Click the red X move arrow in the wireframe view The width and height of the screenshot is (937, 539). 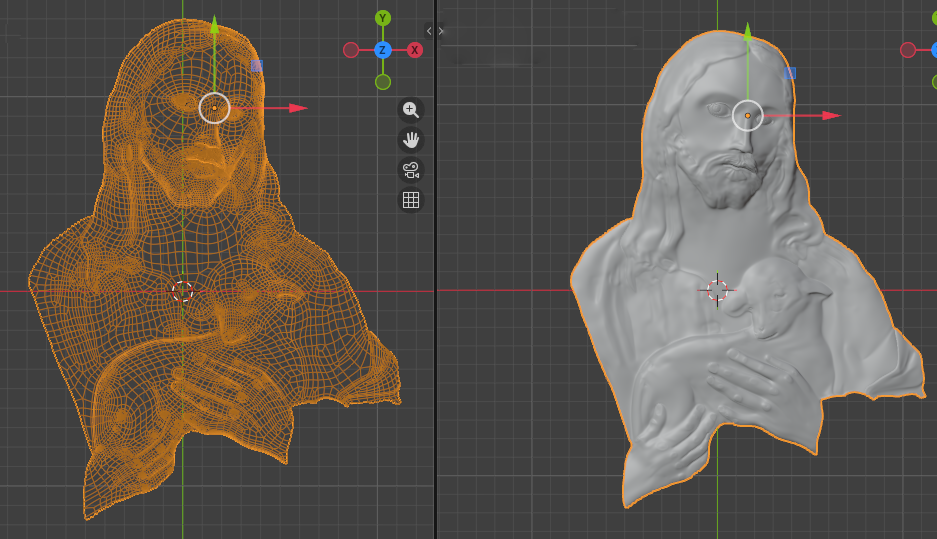(x=298, y=108)
